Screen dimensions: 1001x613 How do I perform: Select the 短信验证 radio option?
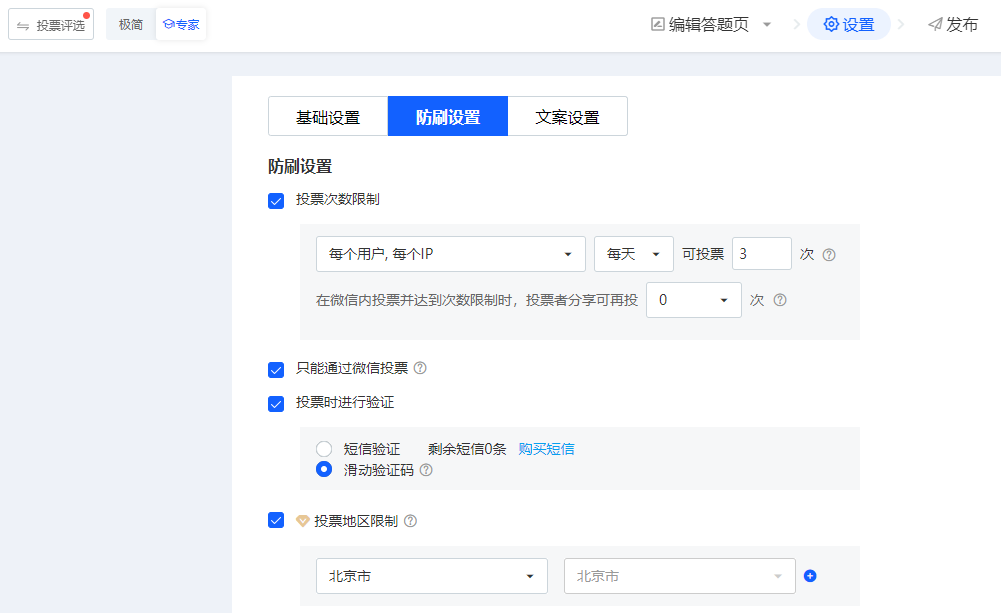pos(324,449)
